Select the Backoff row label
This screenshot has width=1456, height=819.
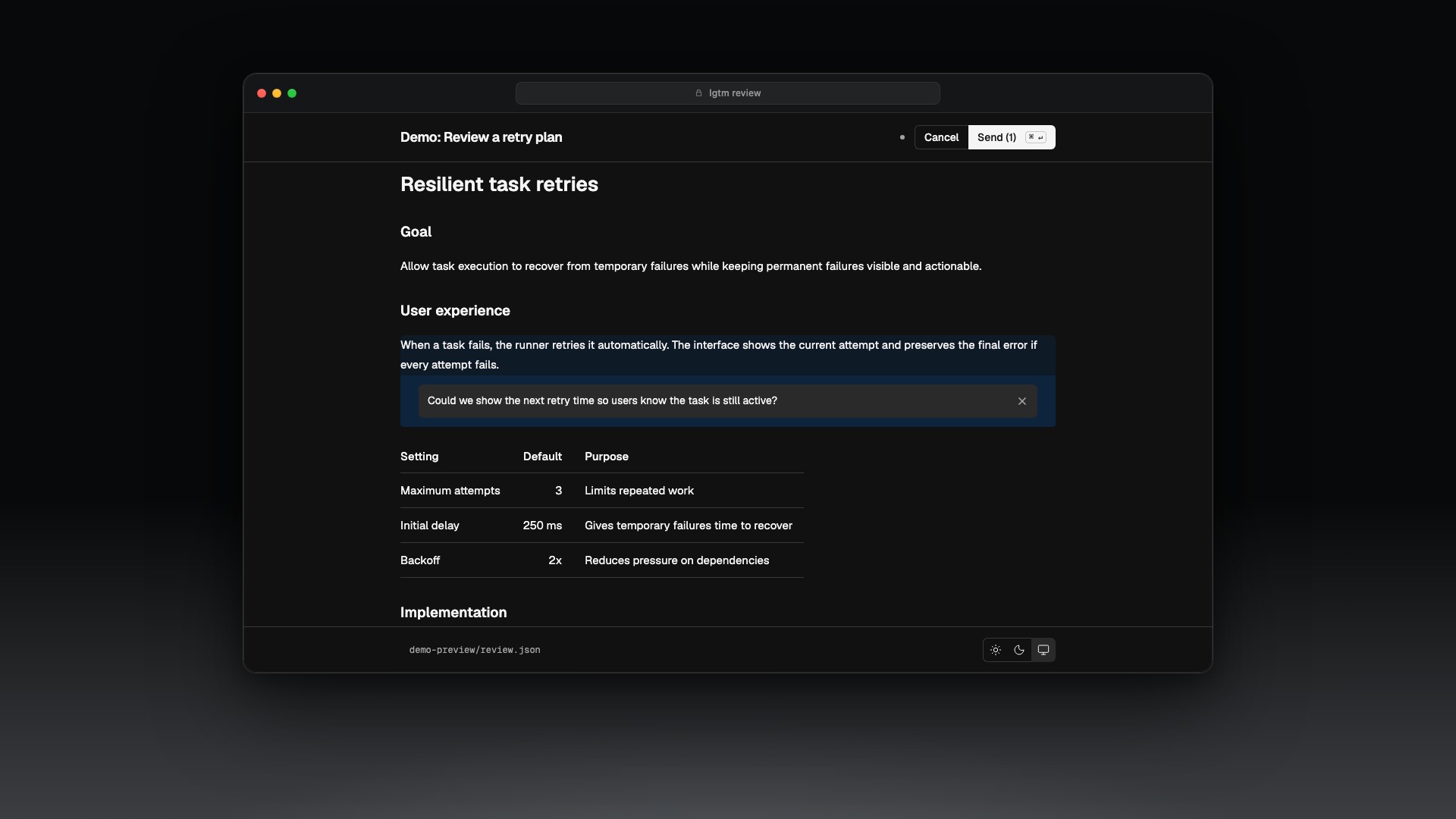tap(420, 560)
